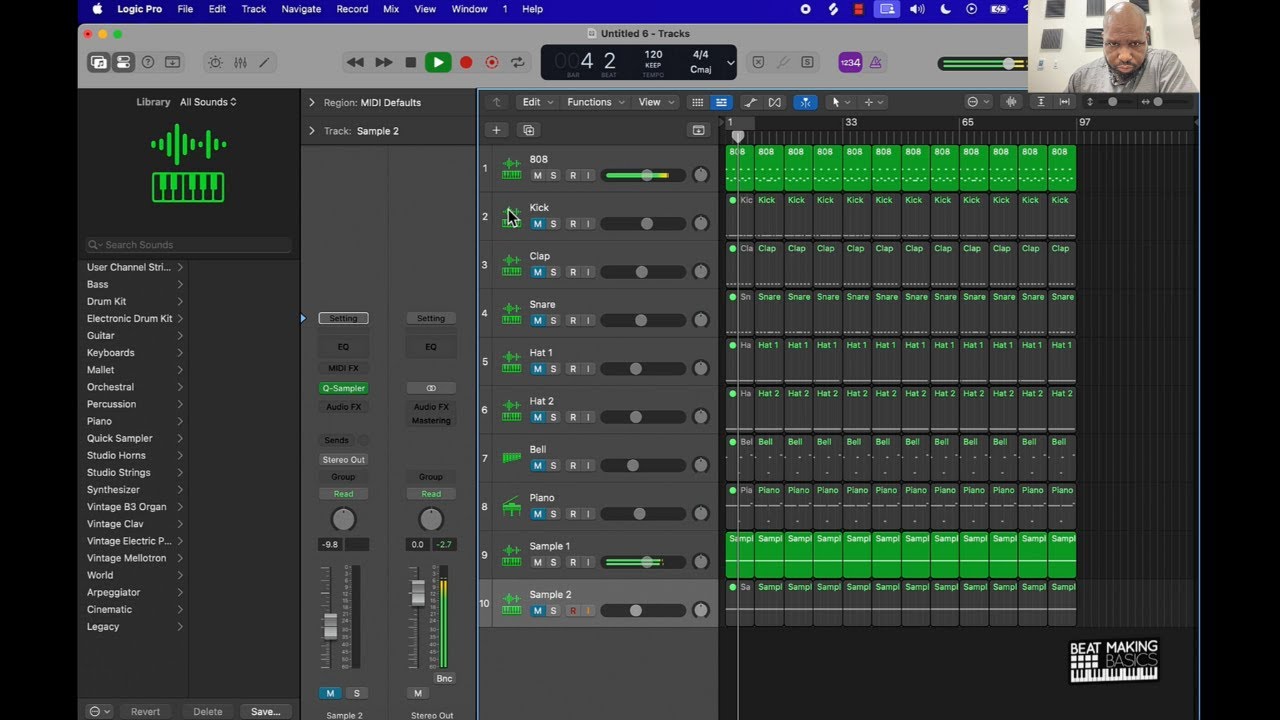This screenshot has height=720, width=1280.
Task: Toggle the Cycle loop button
Action: (x=517, y=62)
